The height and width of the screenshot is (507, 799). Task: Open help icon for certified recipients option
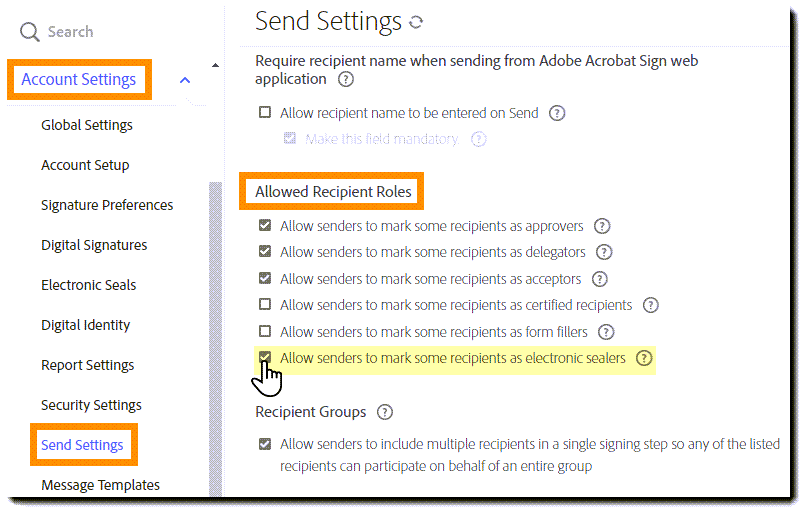click(651, 305)
